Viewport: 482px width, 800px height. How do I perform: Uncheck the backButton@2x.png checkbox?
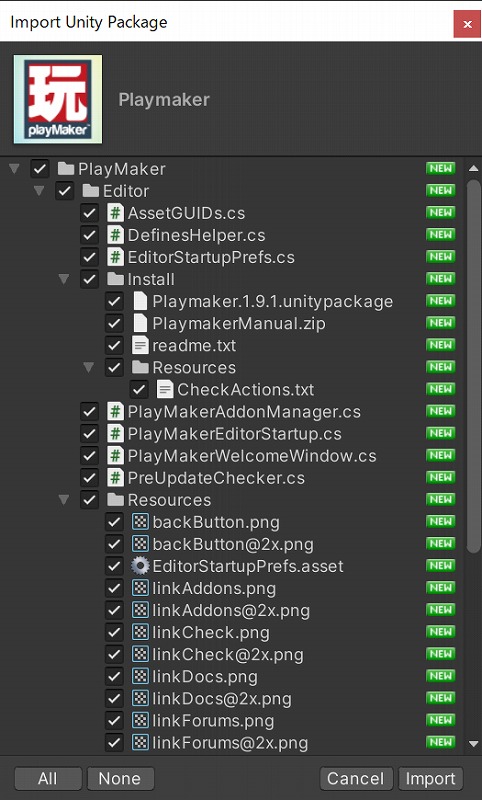tap(114, 544)
